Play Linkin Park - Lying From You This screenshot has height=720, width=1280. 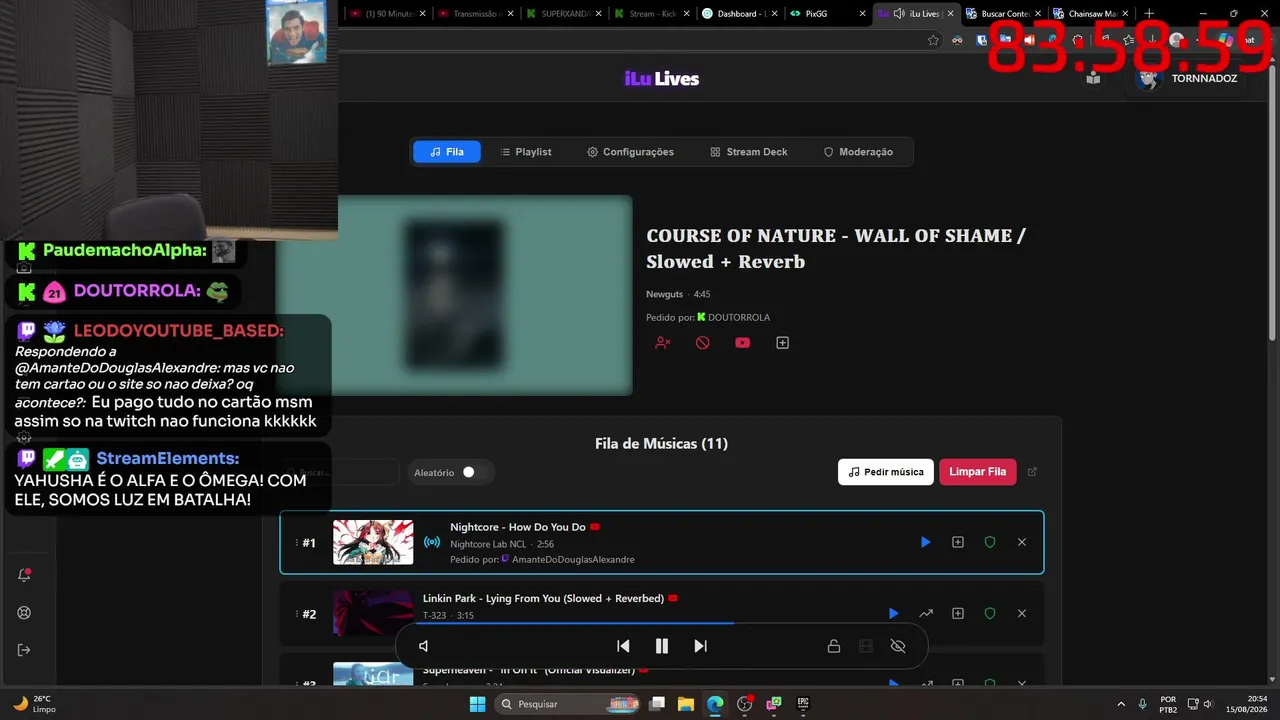pyautogui.click(x=893, y=613)
